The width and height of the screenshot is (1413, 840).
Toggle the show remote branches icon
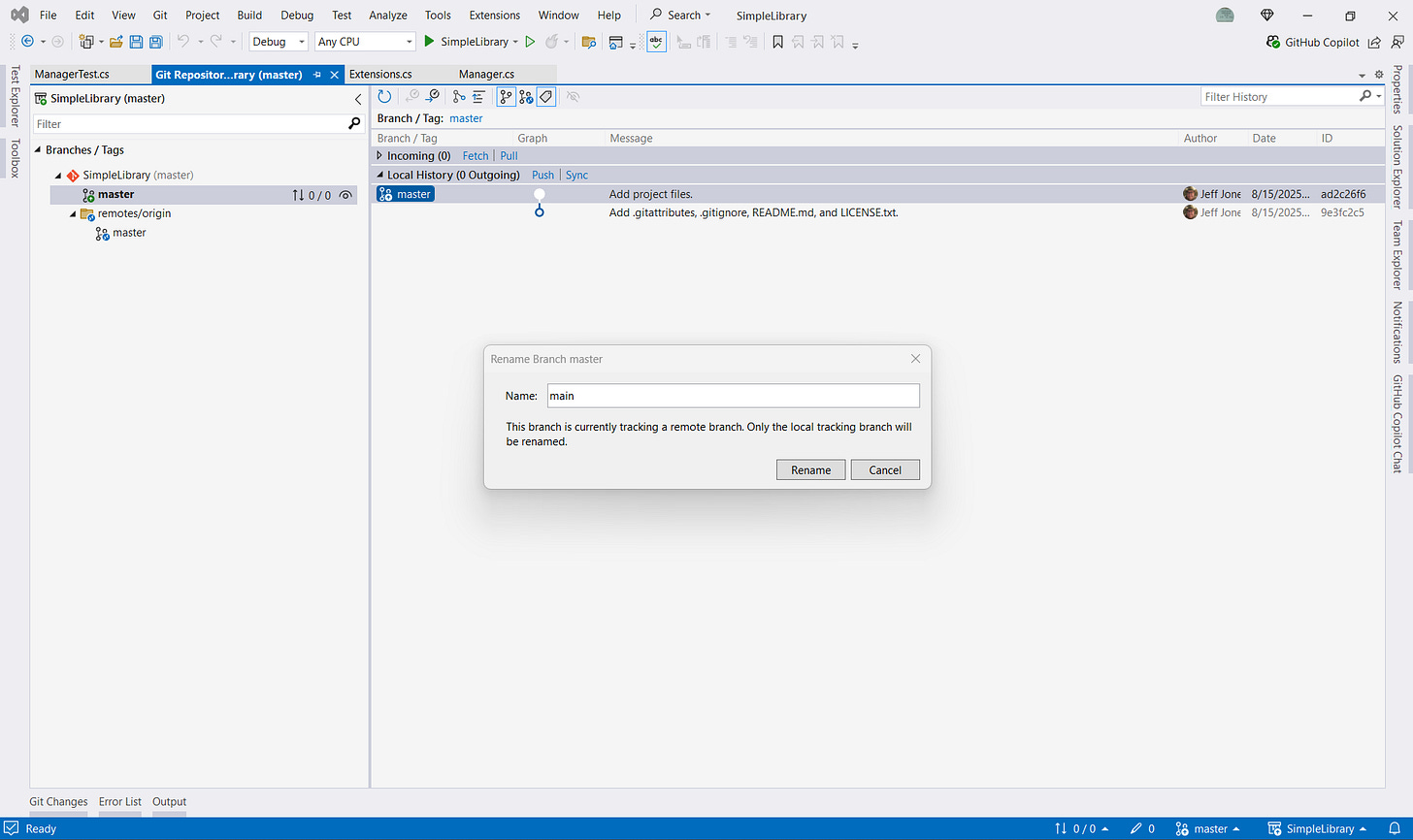(x=526, y=96)
